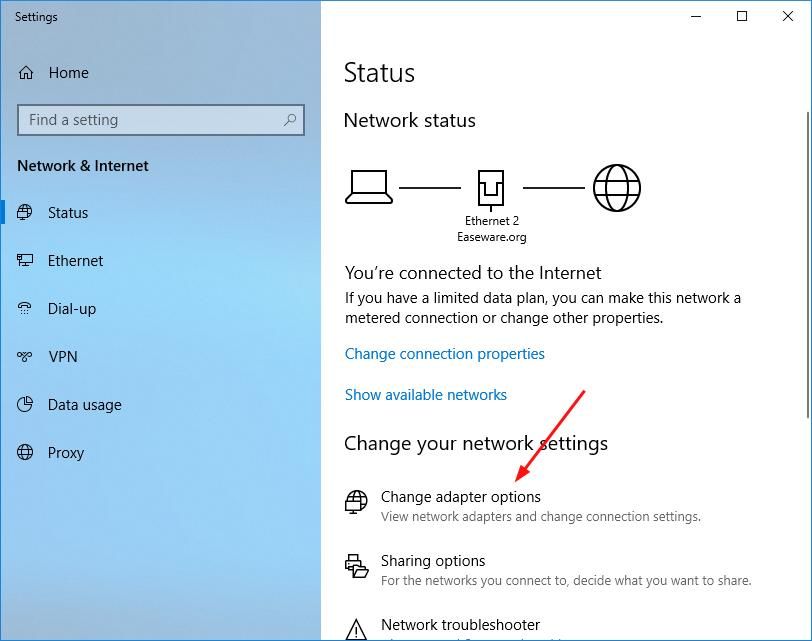Image resolution: width=812 pixels, height=641 pixels.
Task: Click the Data usage icon
Action: click(x=26, y=405)
